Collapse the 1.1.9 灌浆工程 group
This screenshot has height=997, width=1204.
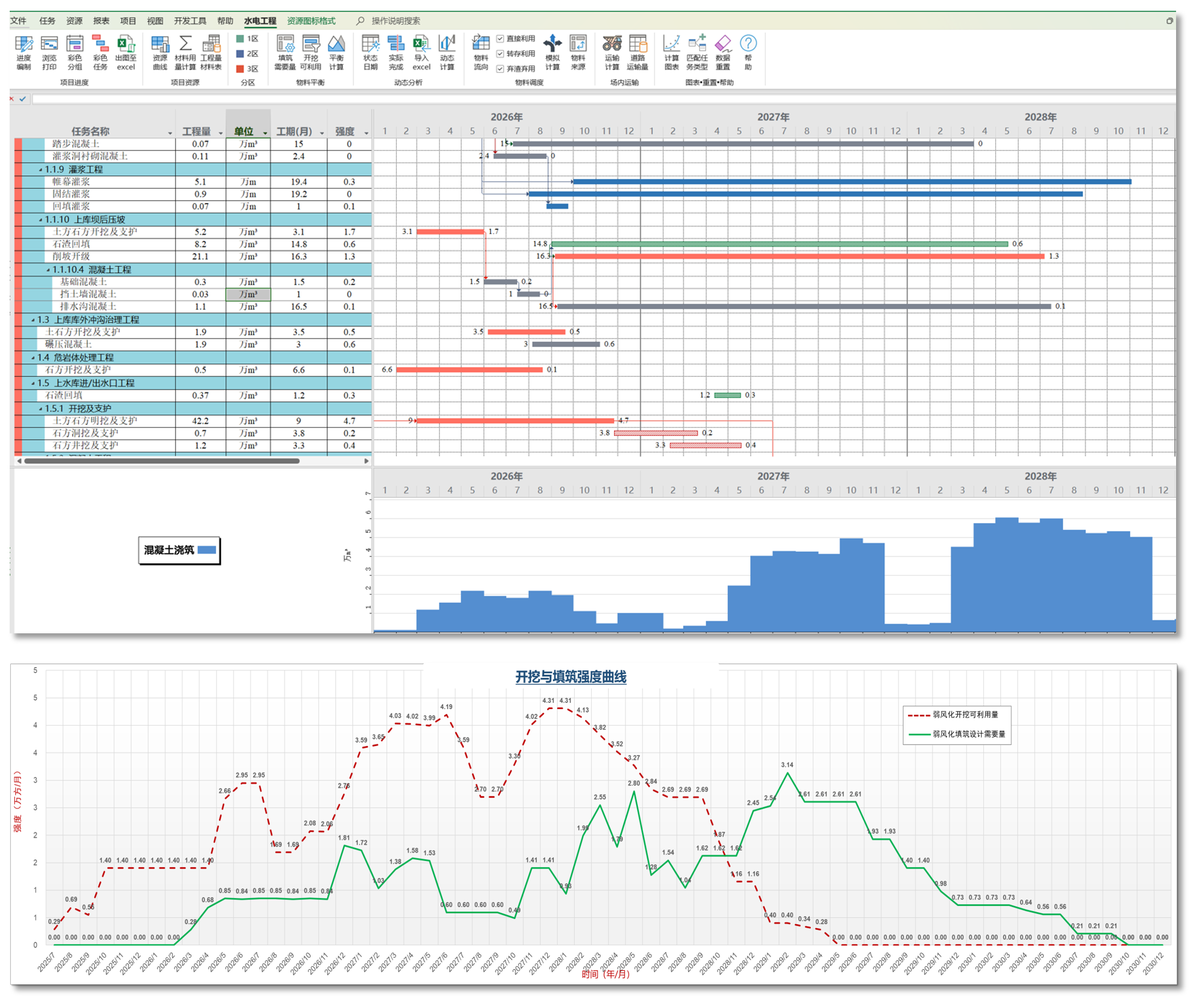pyautogui.click(x=40, y=170)
